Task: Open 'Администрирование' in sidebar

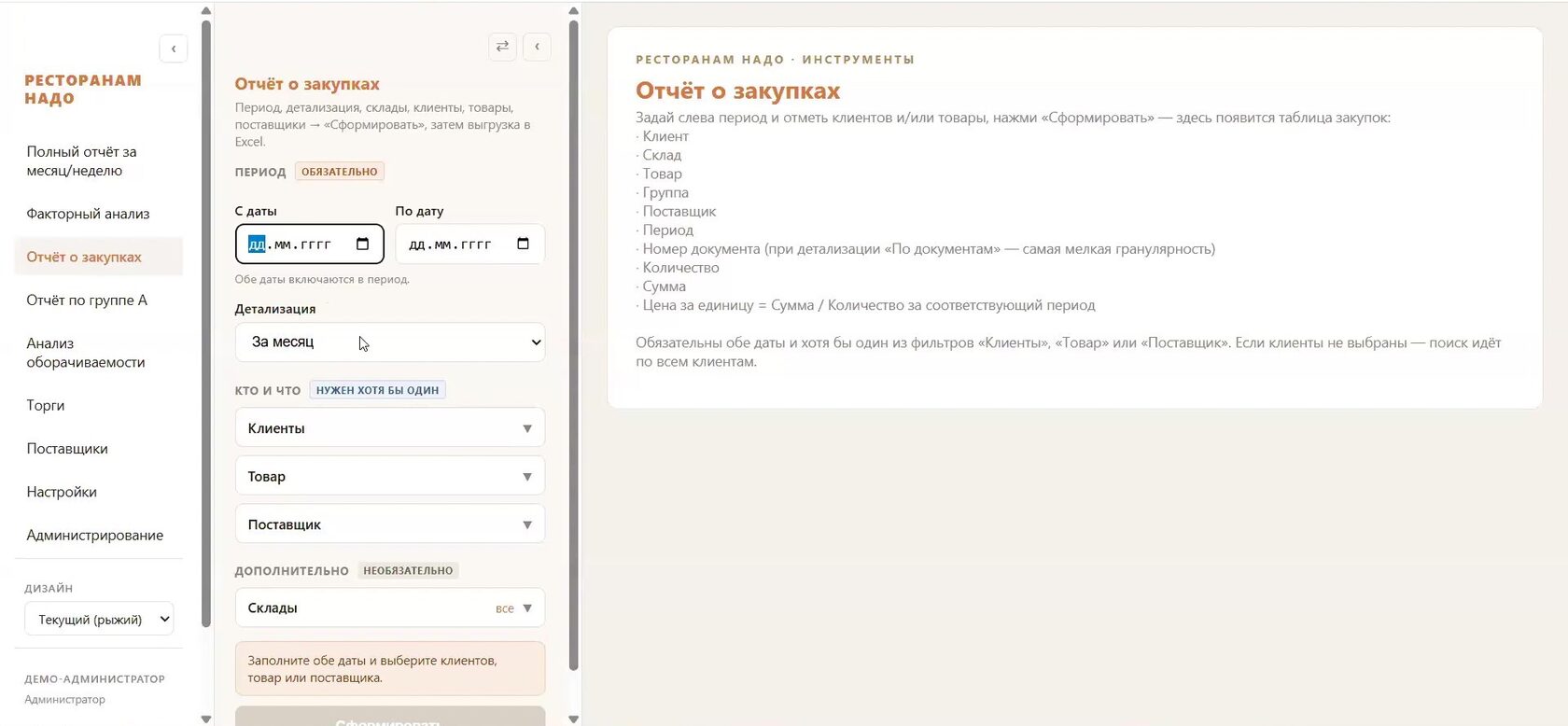Action: 98,536
